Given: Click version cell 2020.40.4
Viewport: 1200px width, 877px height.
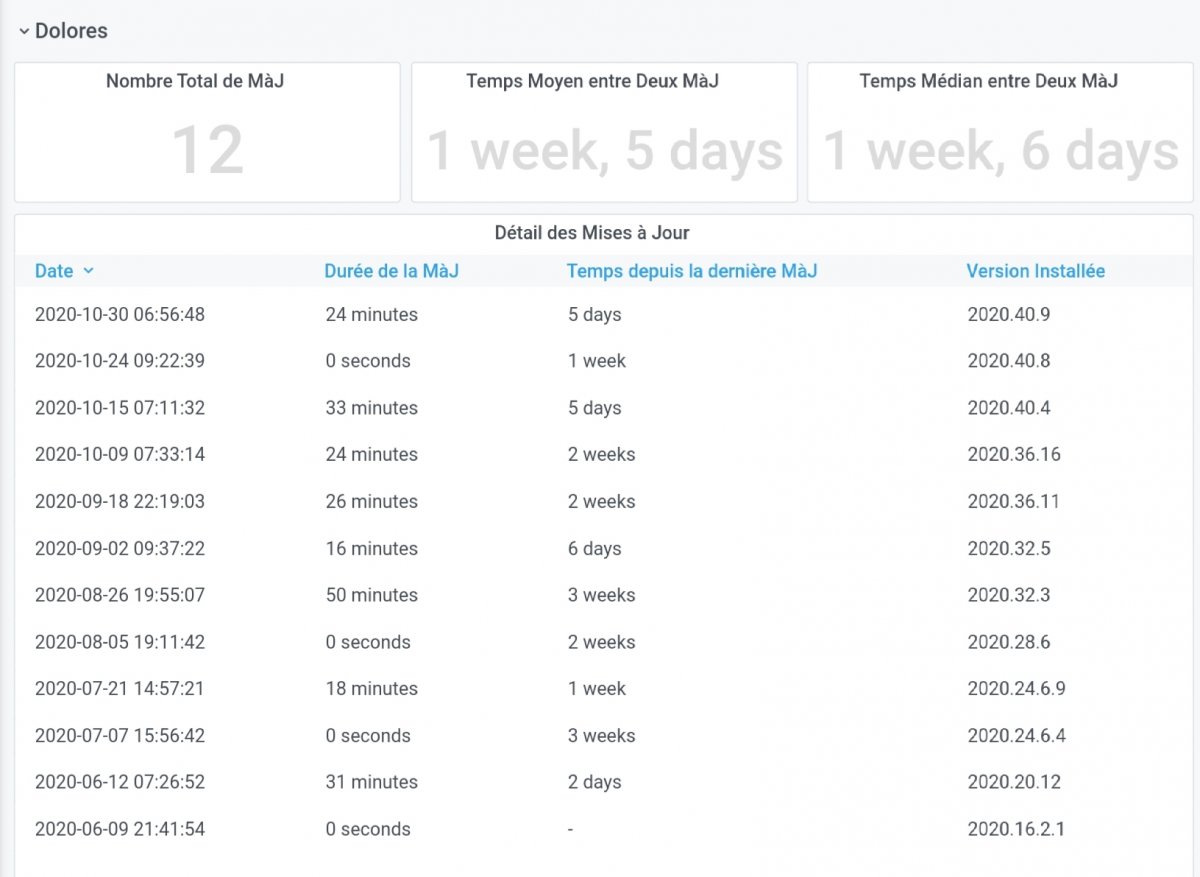Looking at the screenshot, I should tap(1009, 408).
